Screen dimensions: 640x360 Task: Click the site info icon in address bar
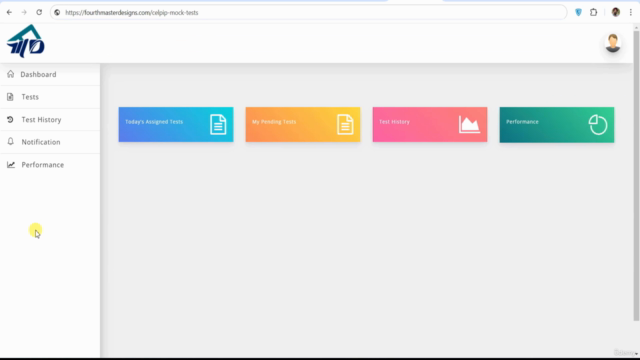[x=57, y=13]
